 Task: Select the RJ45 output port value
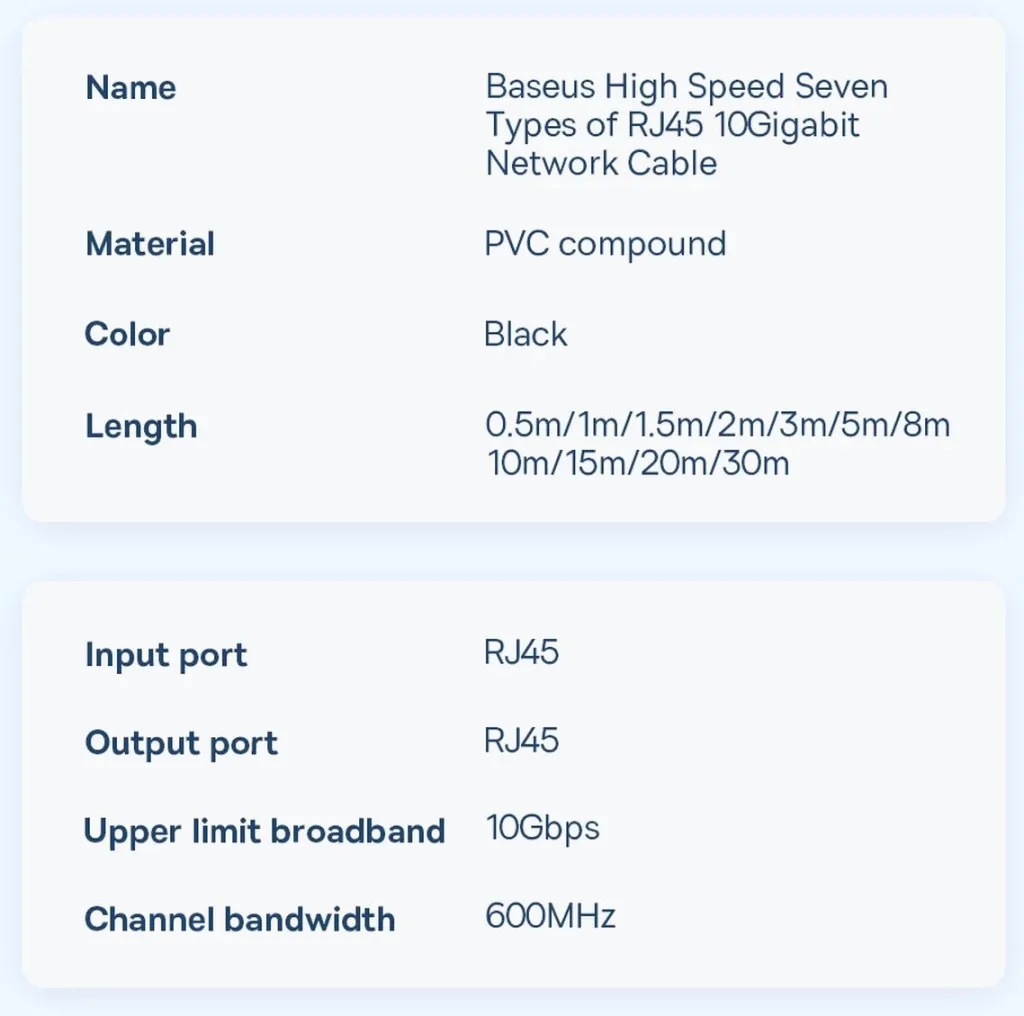[x=521, y=741]
